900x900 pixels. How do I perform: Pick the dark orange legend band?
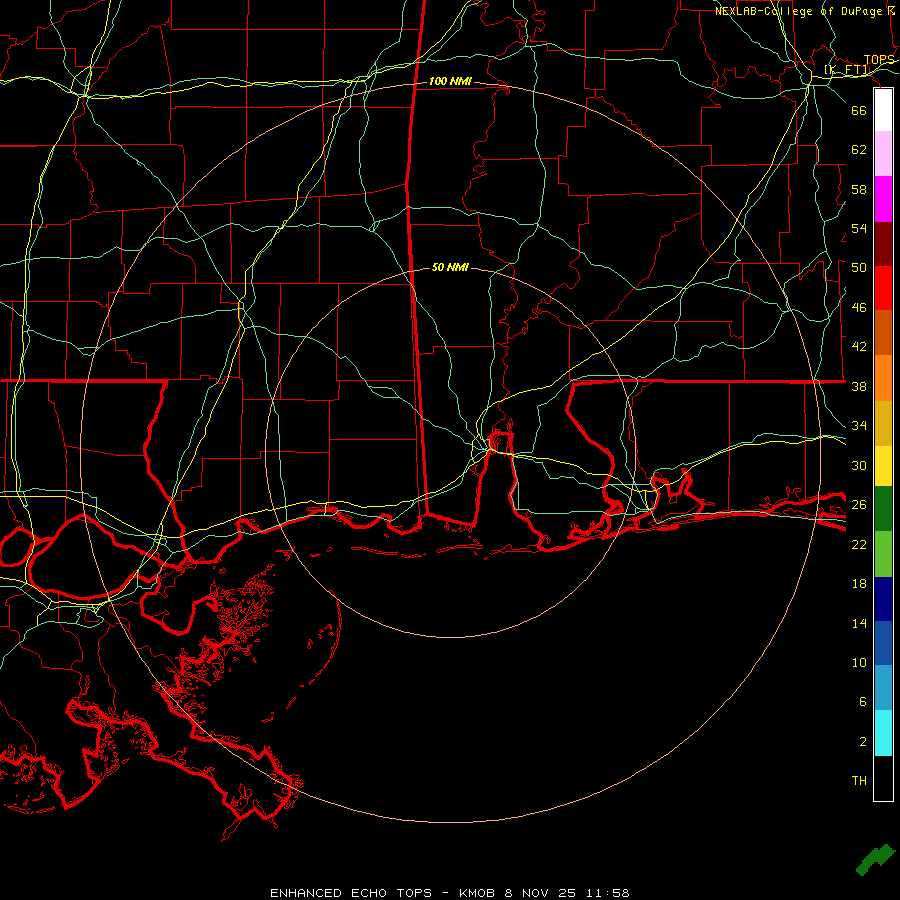pyautogui.click(x=883, y=332)
